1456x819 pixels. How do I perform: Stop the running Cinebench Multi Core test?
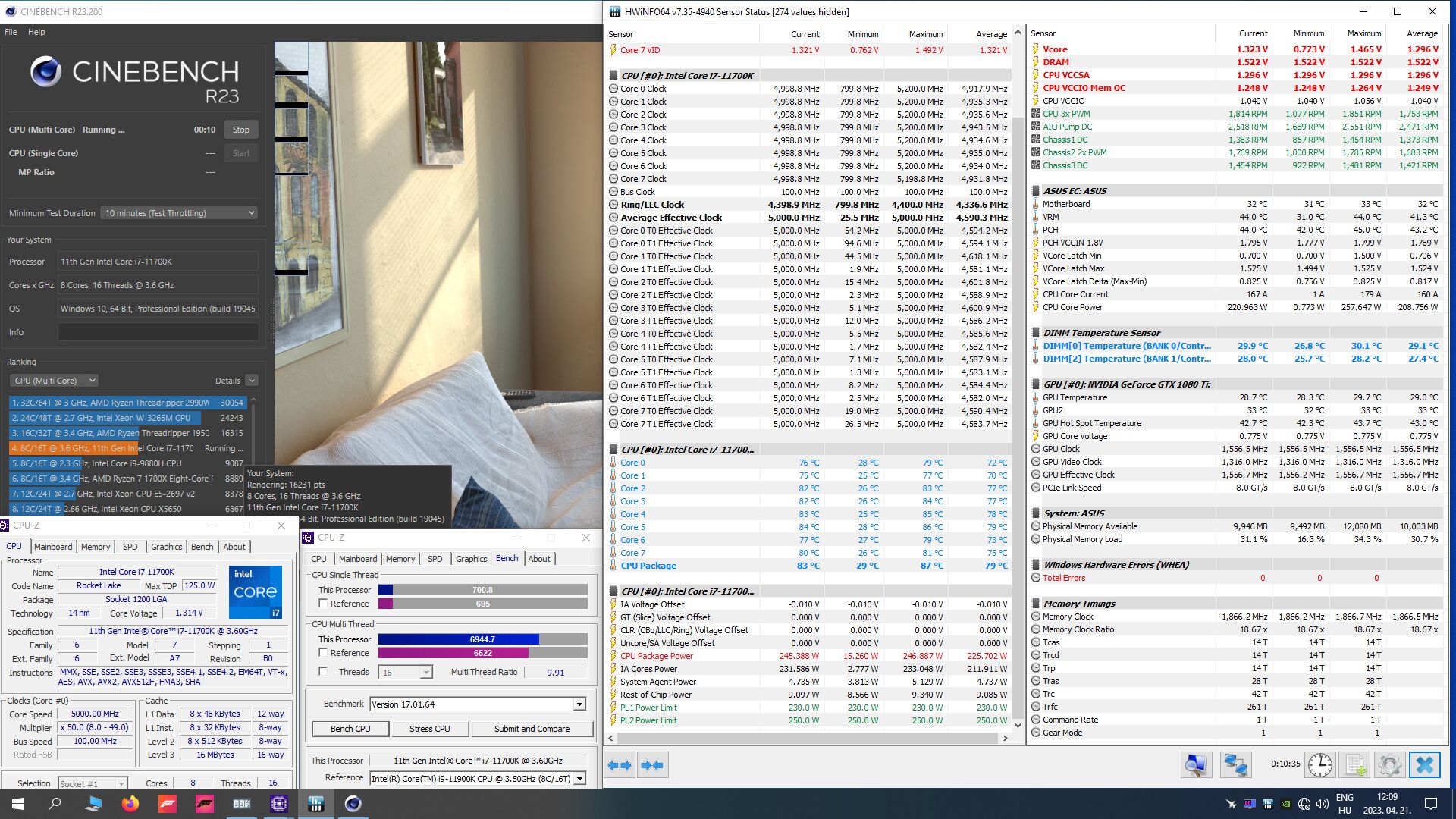(x=241, y=130)
